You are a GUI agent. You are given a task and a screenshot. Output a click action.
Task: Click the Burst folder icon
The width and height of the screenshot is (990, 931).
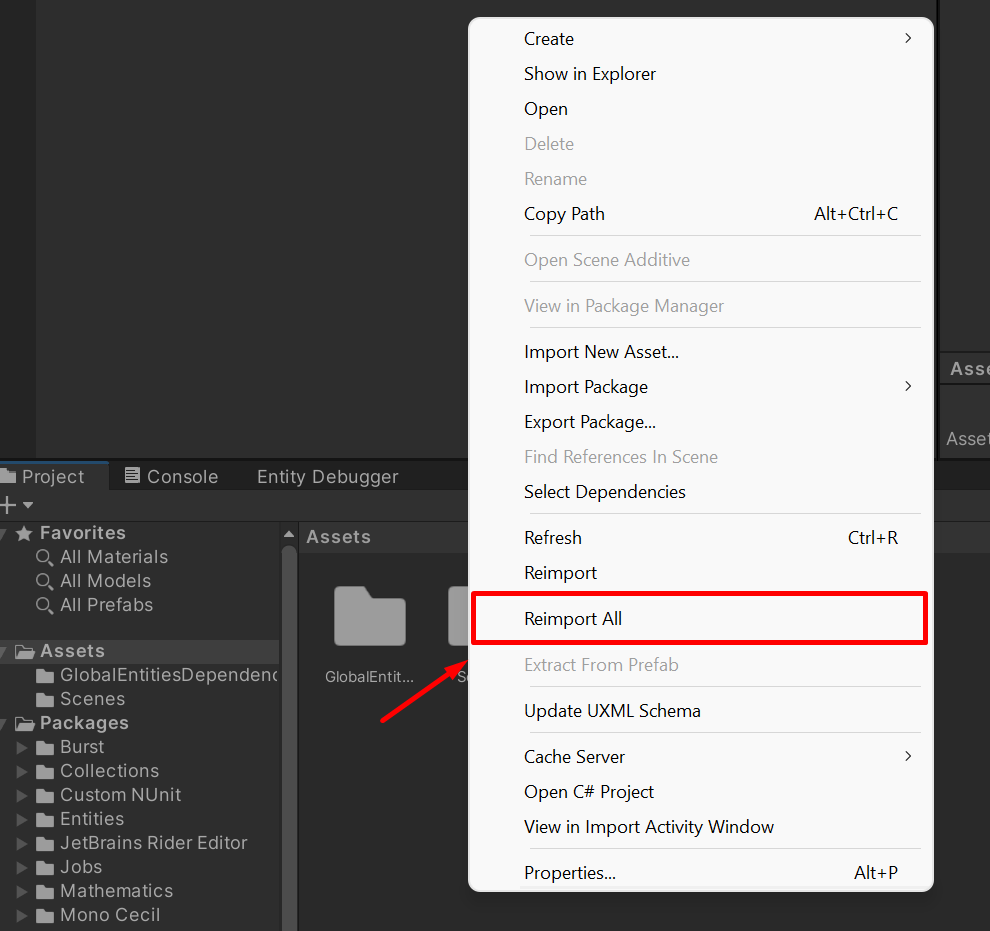(45, 748)
